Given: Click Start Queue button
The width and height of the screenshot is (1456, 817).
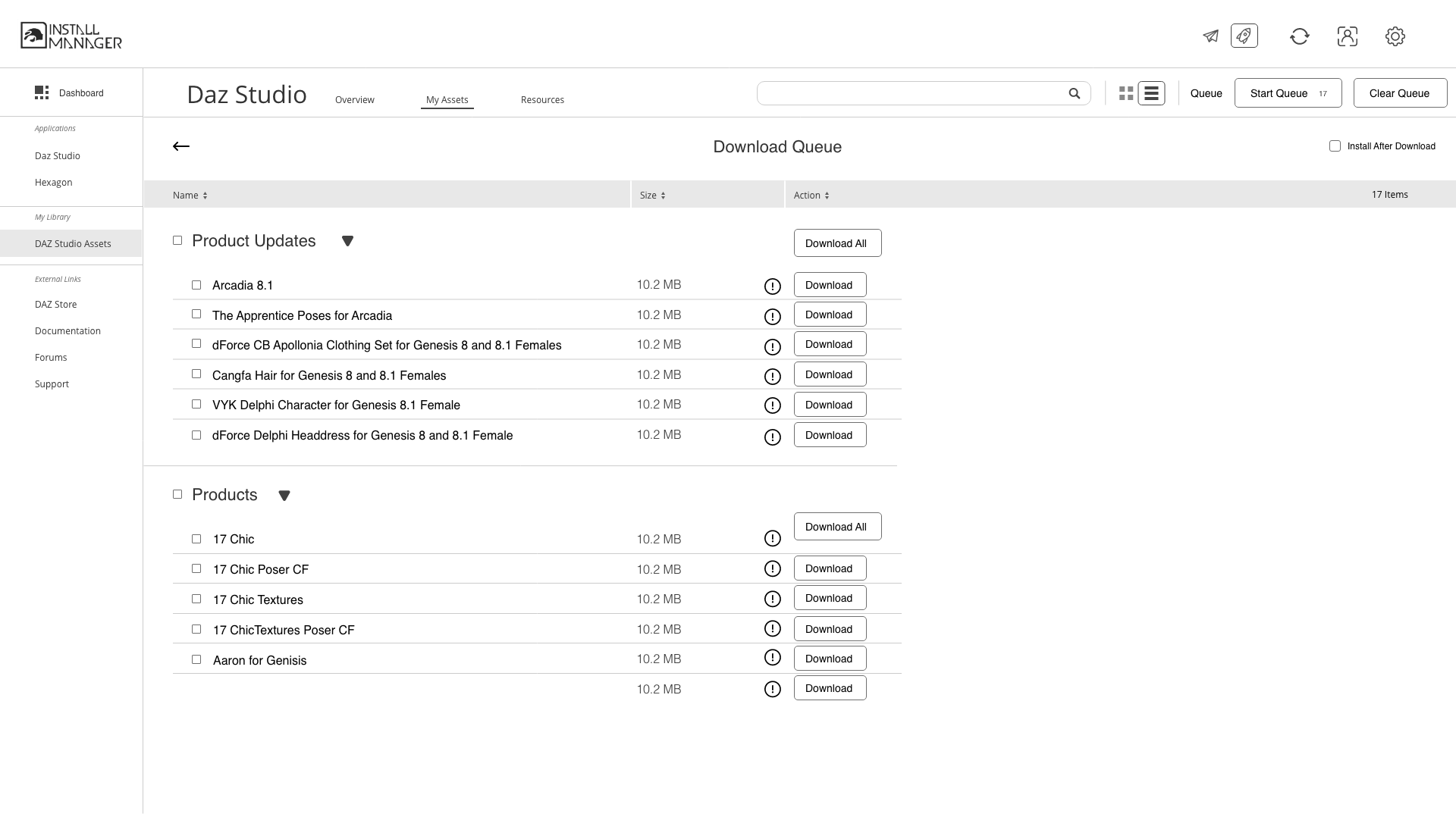Looking at the screenshot, I should pyautogui.click(x=1288, y=92).
